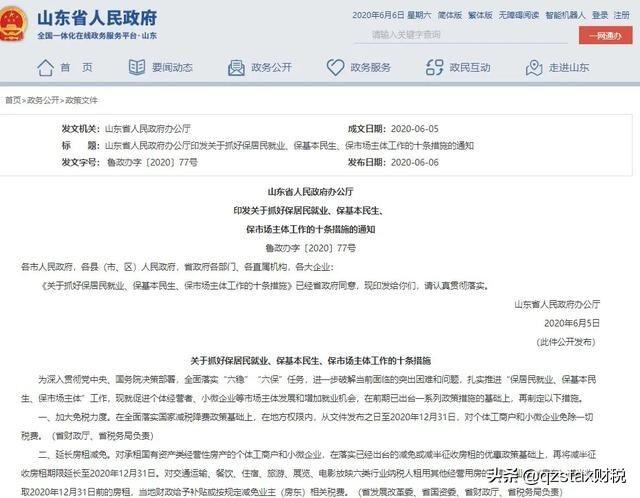Click the heading line 保市场主体工作的十条措施的通知
640x498 pixels.
[x=310, y=229]
